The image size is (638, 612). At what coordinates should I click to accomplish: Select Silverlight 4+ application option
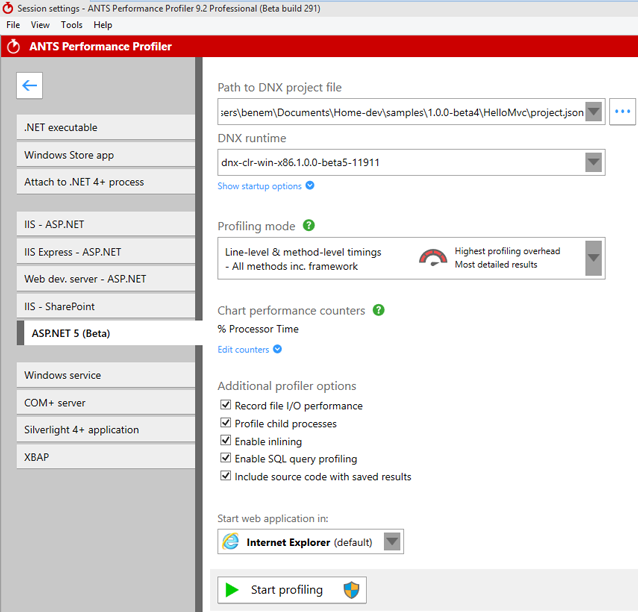coord(106,430)
